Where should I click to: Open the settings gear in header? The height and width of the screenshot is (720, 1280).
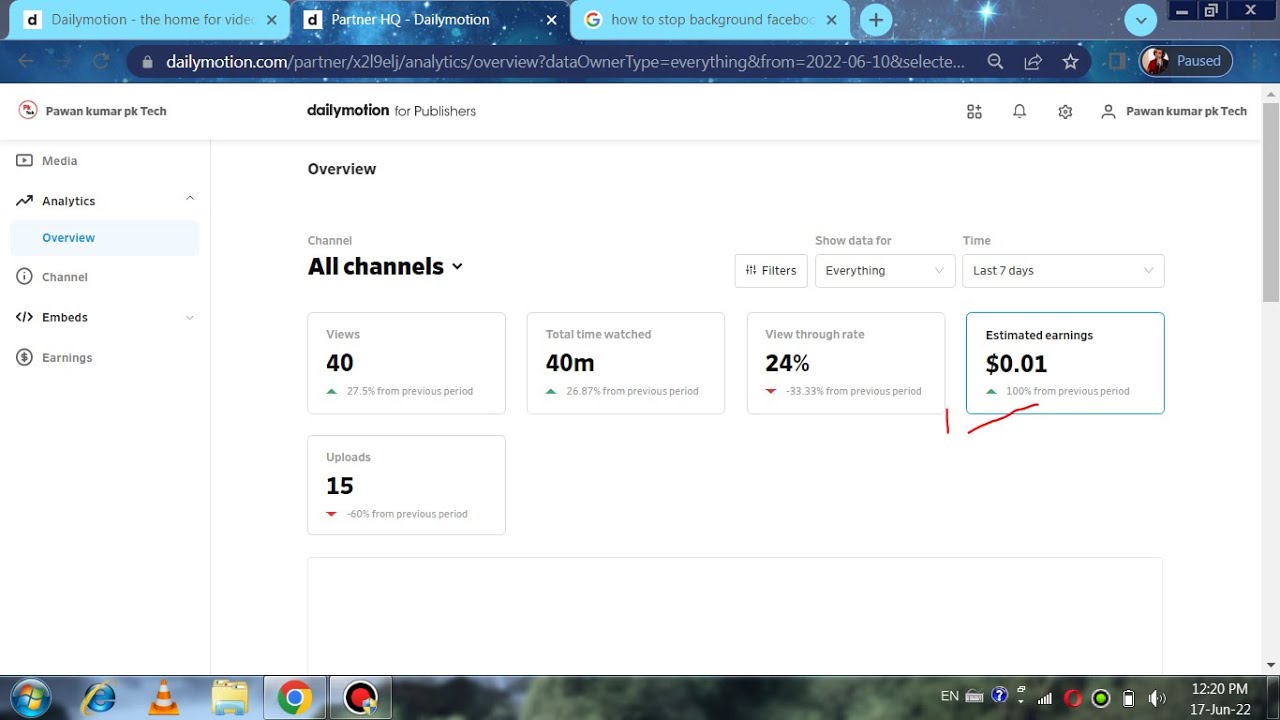[1065, 112]
